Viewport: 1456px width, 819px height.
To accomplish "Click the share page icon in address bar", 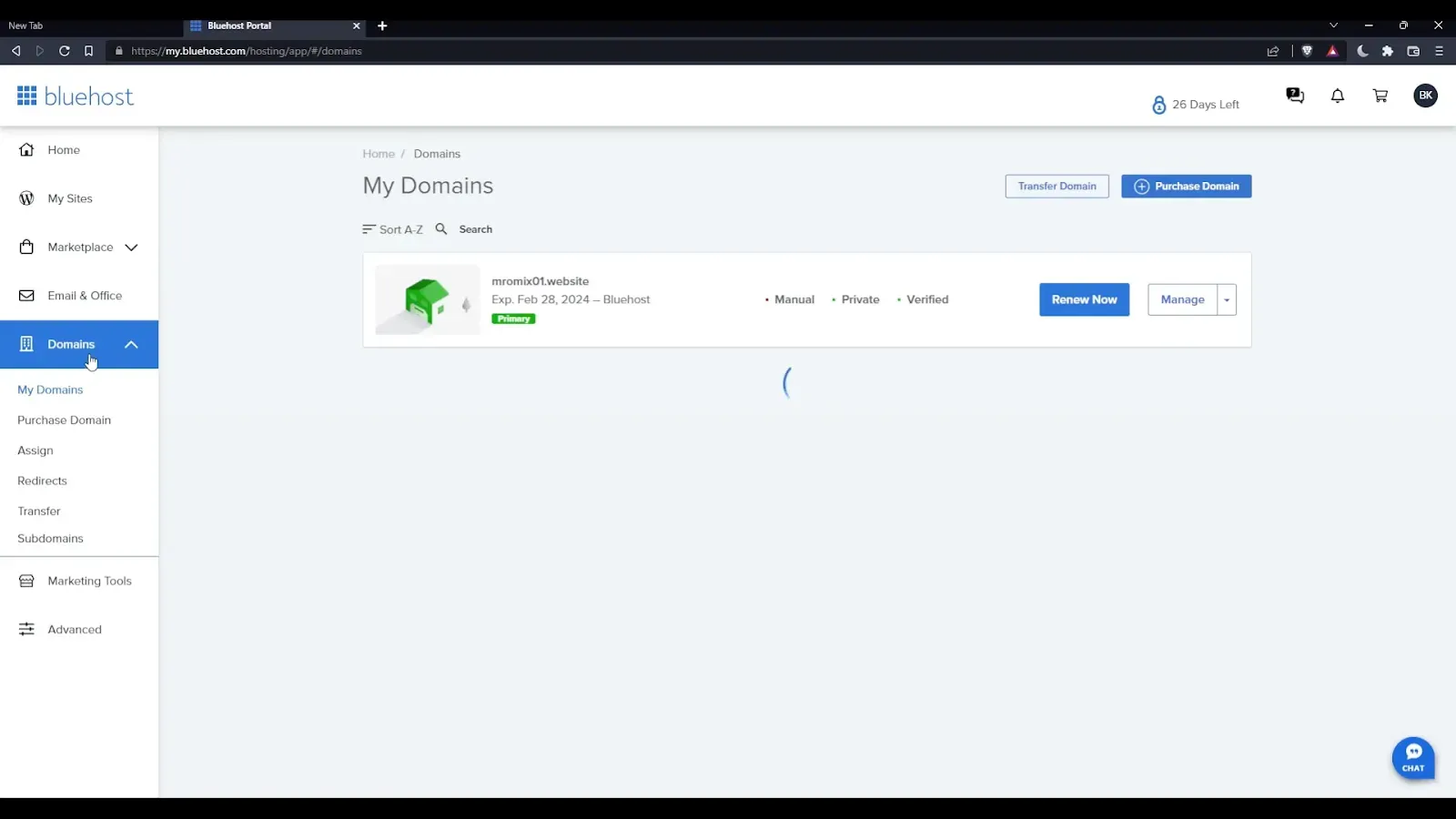I will (x=1273, y=51).
